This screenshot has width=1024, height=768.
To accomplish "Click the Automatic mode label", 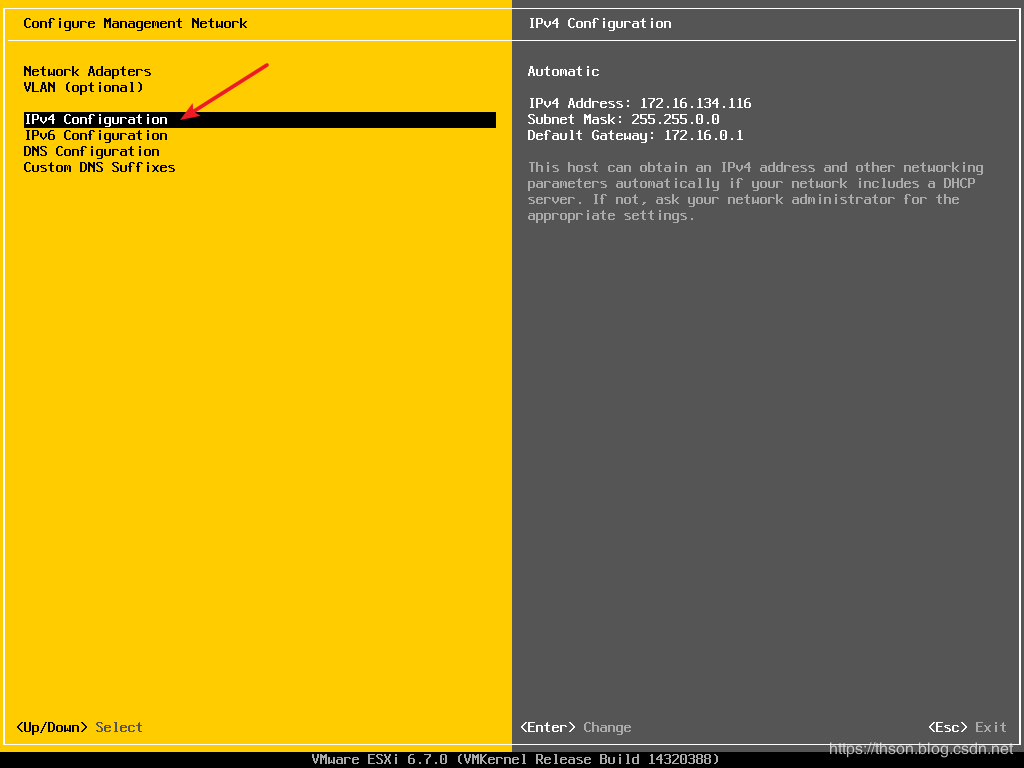I will tap(563, 71).
